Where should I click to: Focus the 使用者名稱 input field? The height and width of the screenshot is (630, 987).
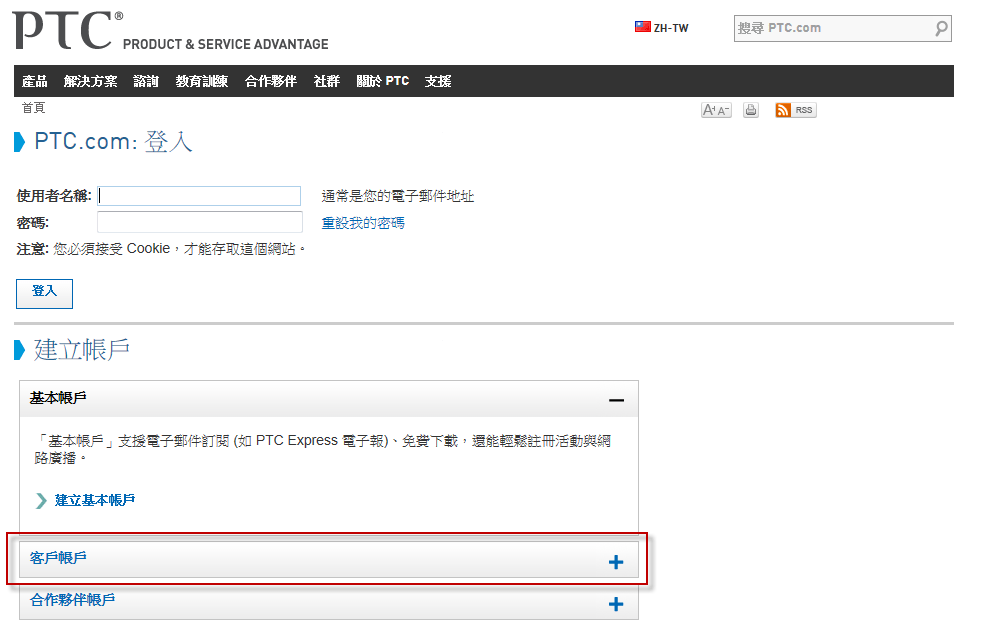click(199, 196)
